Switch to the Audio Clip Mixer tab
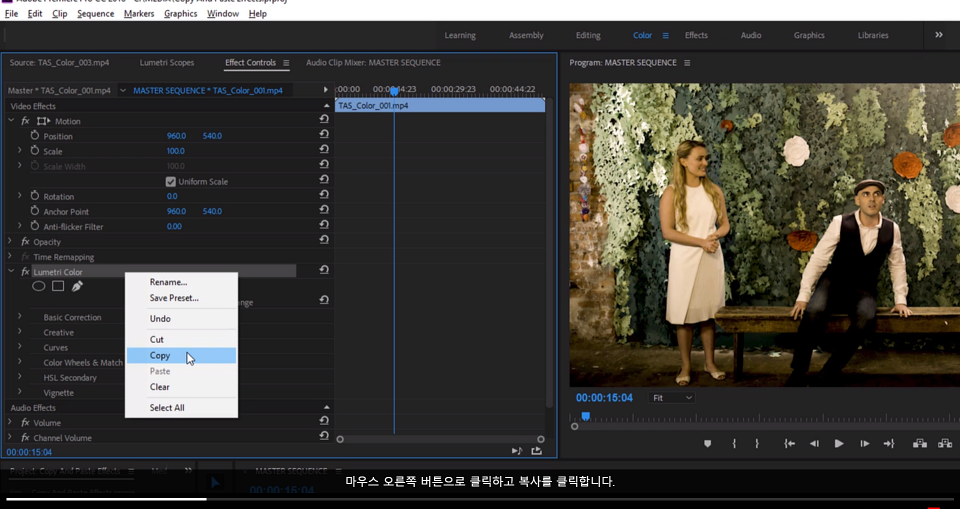This screenshot has width=960, height=509. tap(373, 62)
